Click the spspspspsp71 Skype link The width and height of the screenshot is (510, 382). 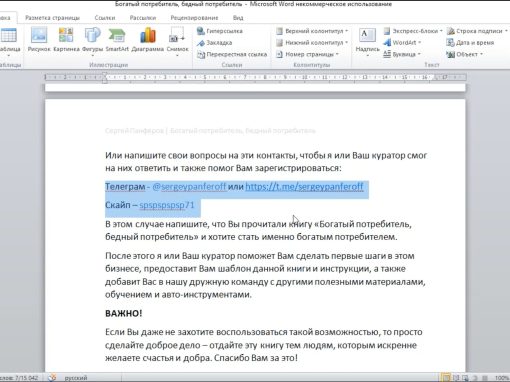pyautogui.click(x=167, y=205)
